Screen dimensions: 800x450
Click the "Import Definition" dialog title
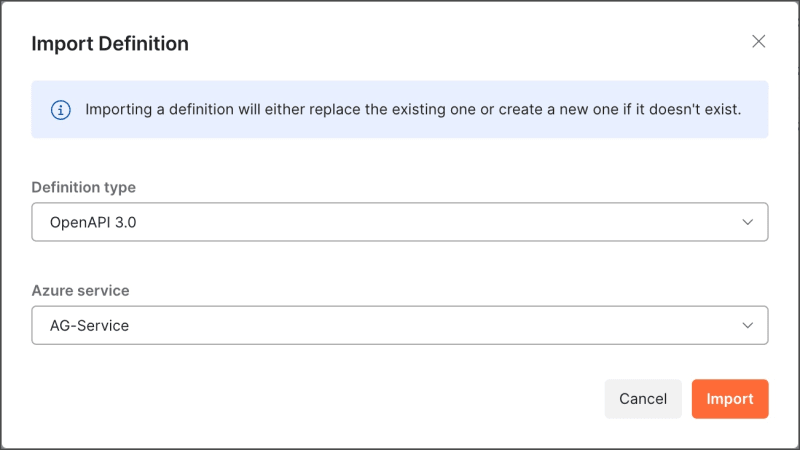point(110,44)
